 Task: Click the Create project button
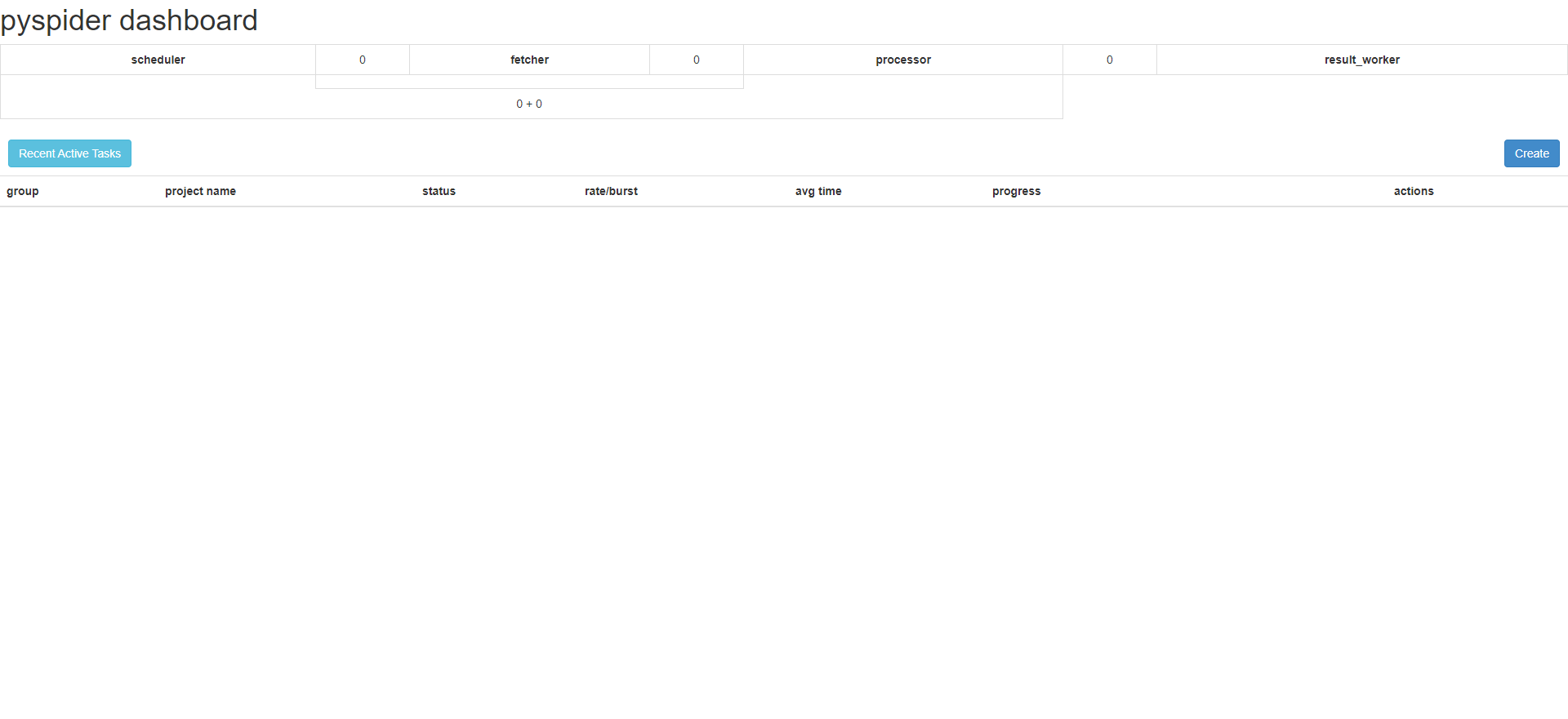point(1531,153)
